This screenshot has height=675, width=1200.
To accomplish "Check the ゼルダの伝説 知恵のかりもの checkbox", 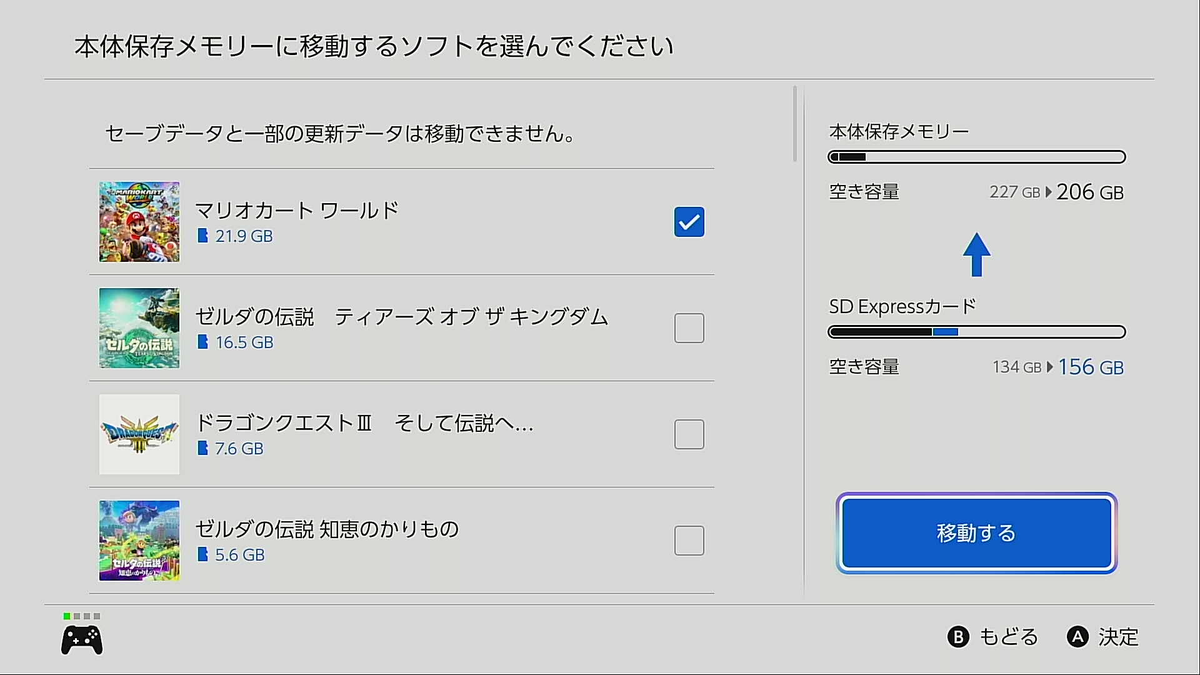I will pyautogui.click(x=689, y=540).
